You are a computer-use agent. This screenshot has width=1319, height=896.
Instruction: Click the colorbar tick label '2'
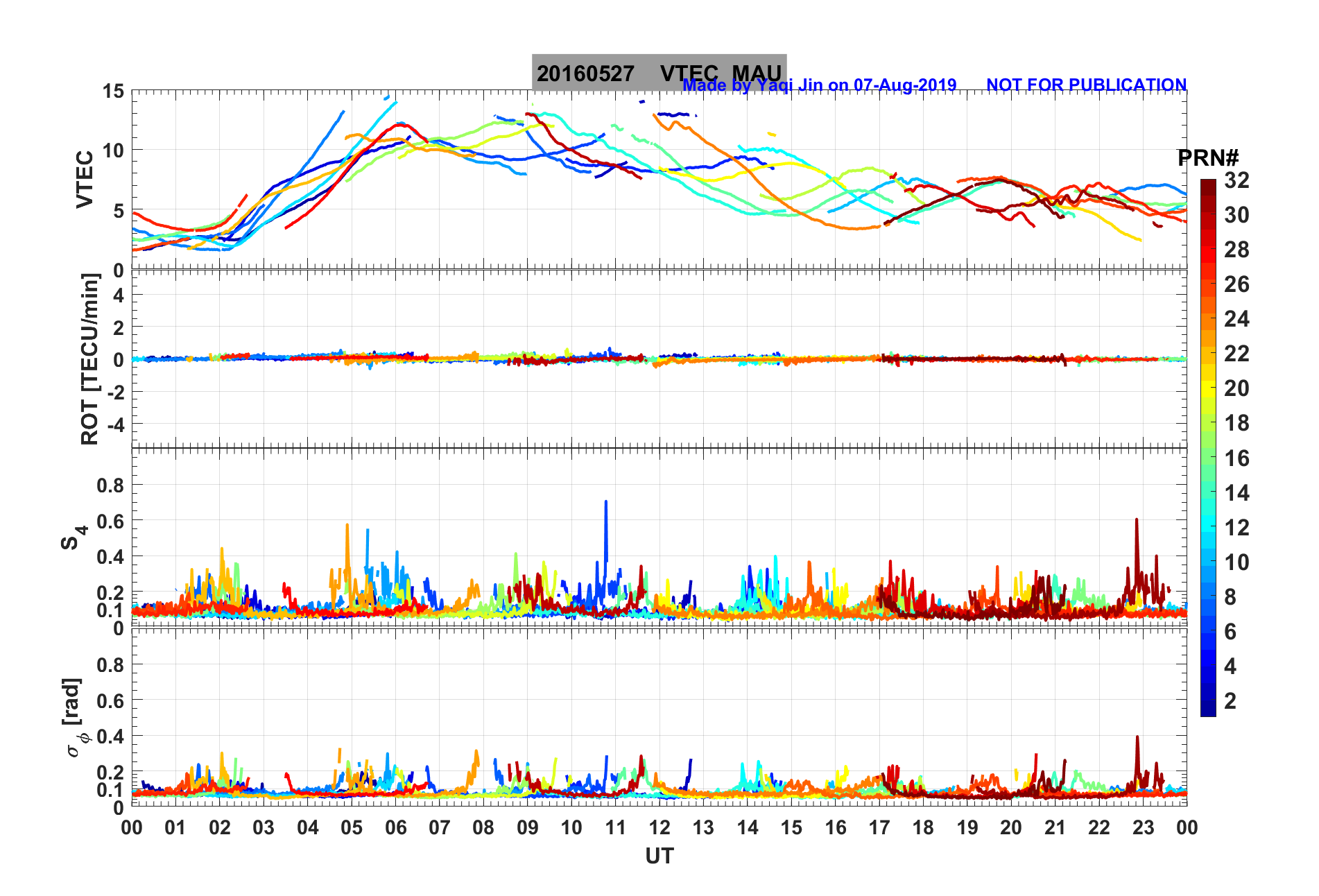point(1230,700)
